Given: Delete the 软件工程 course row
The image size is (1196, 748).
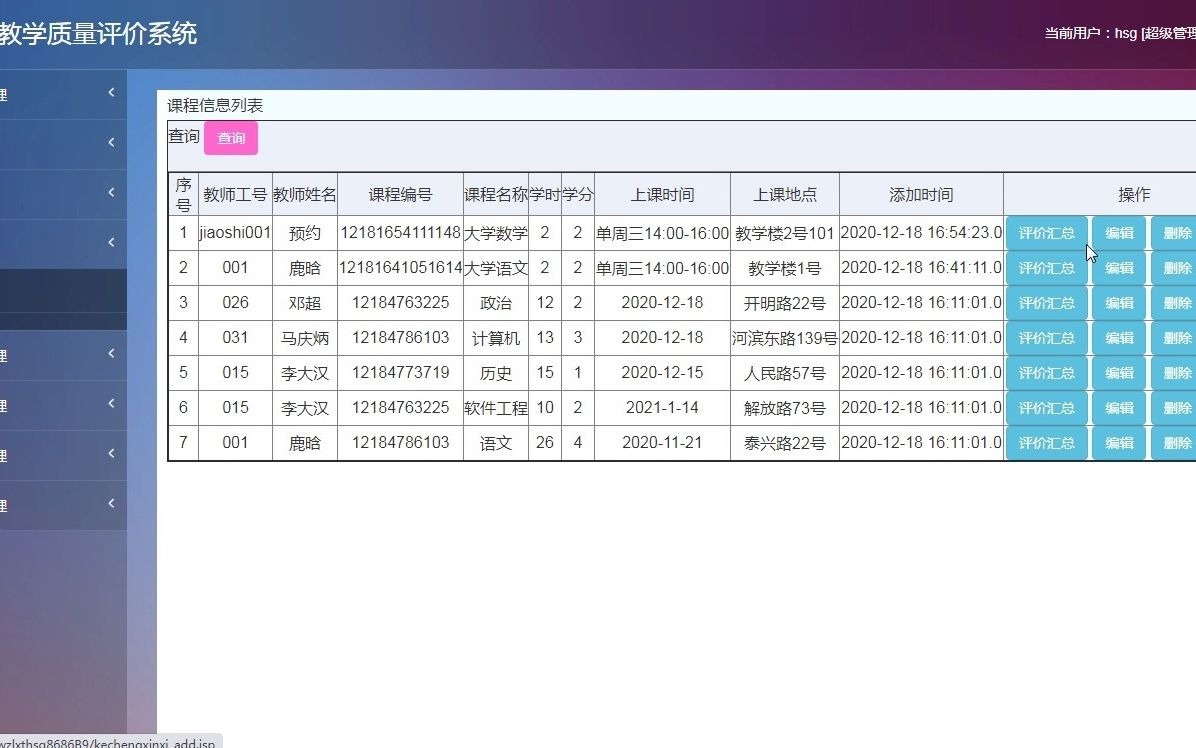Looking at the screenshot, I should point(1175,409).
